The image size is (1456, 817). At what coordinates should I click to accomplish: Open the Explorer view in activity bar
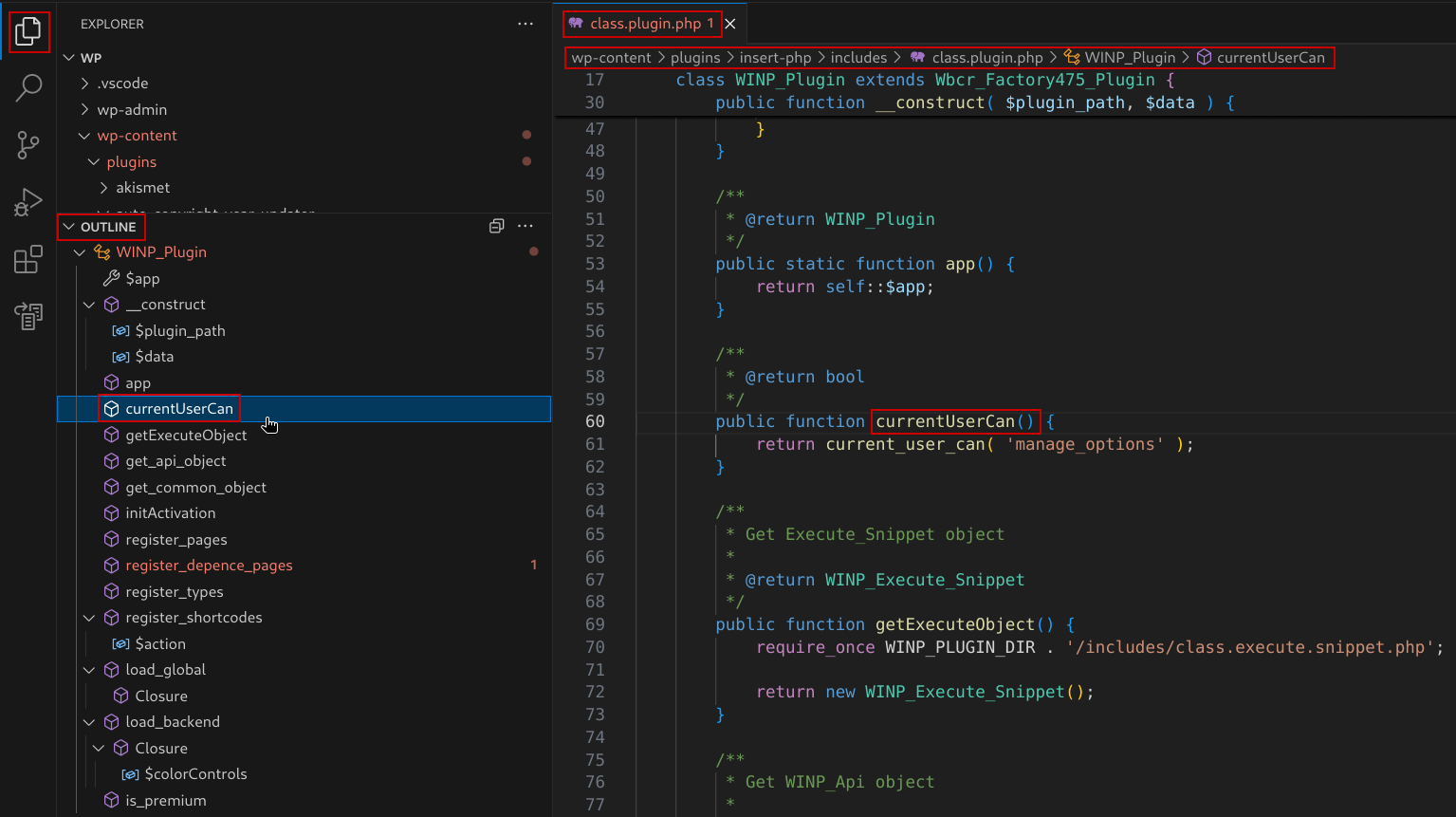(28, 32)
